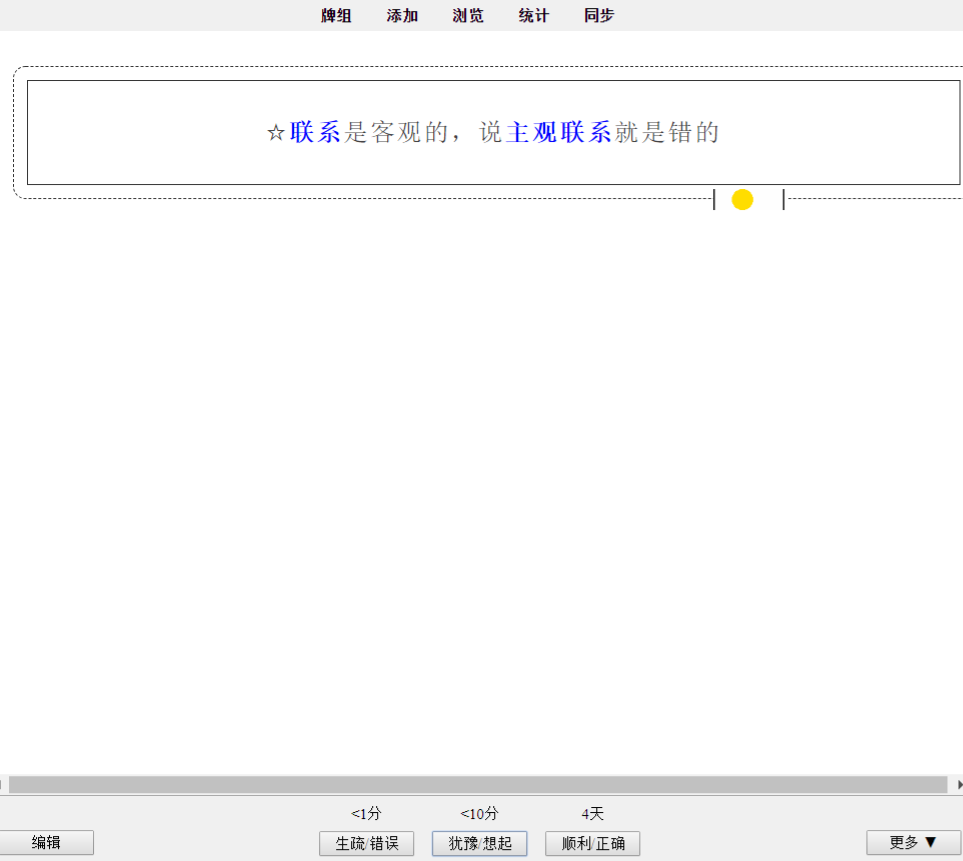The width and height of the screenshot is (963, 861).
Task: Click the blue text 主观联系
Action: 558,132
